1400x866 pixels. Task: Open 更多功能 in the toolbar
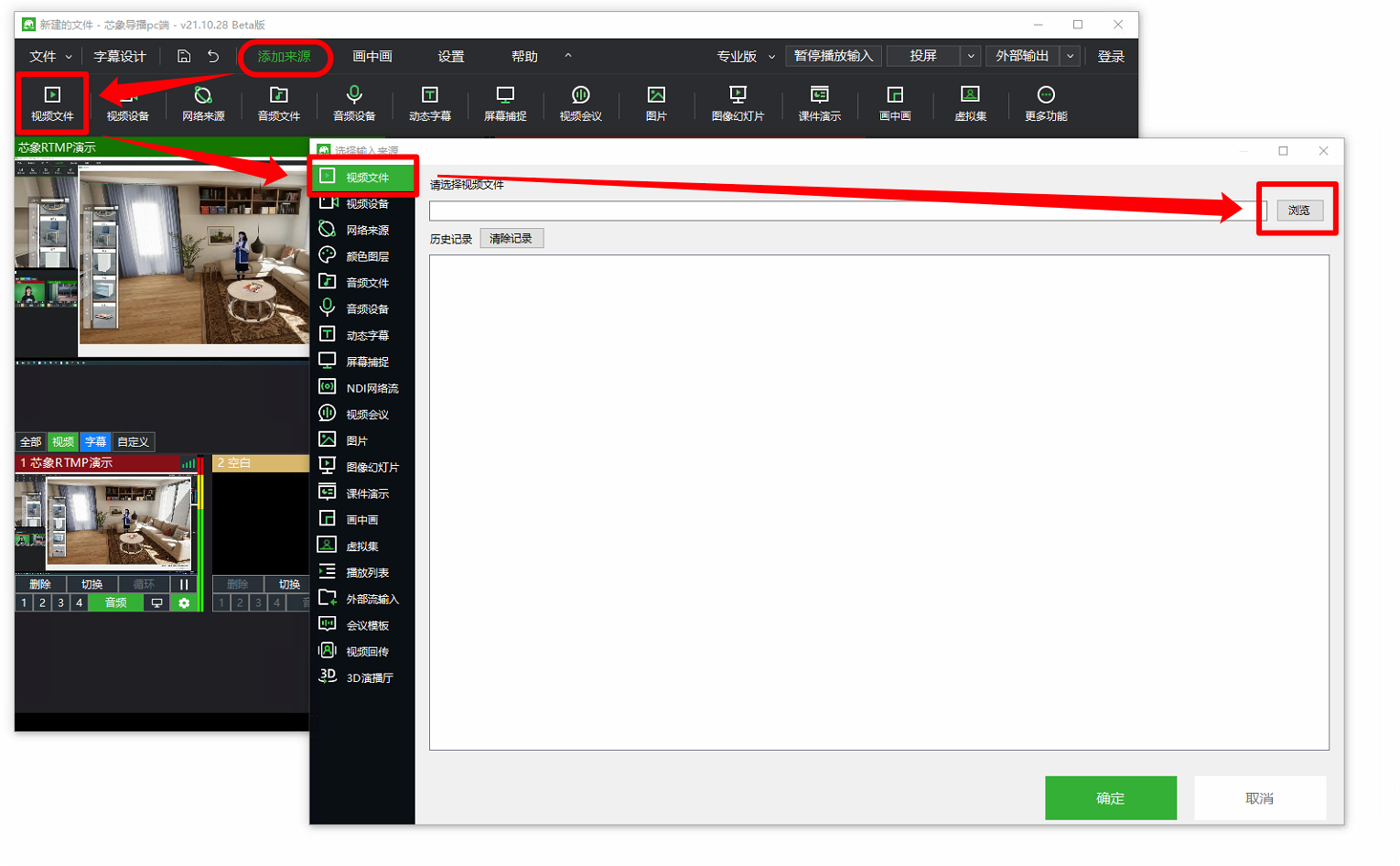click(x=1045, y=103)
